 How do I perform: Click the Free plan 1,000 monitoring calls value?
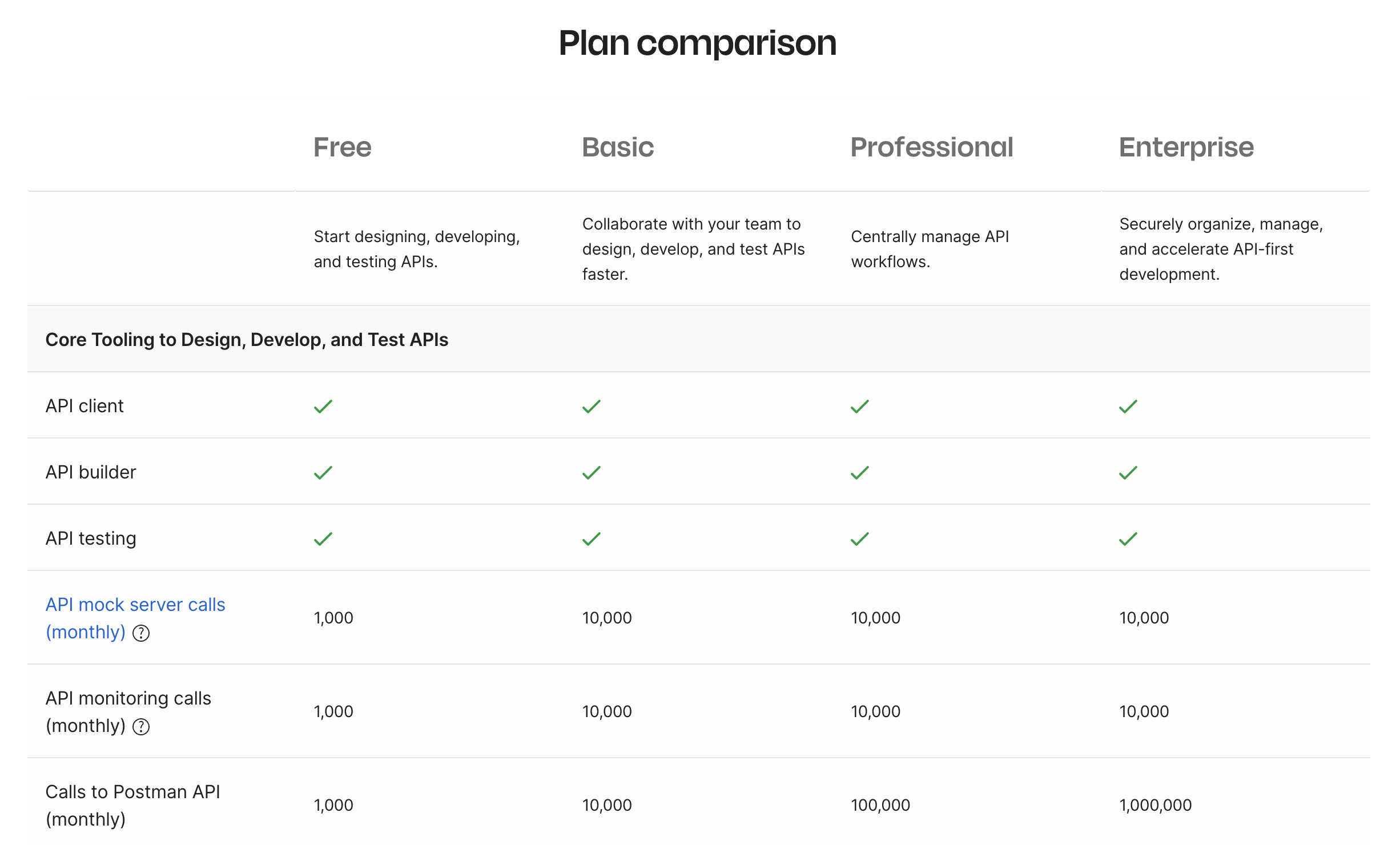333,711
